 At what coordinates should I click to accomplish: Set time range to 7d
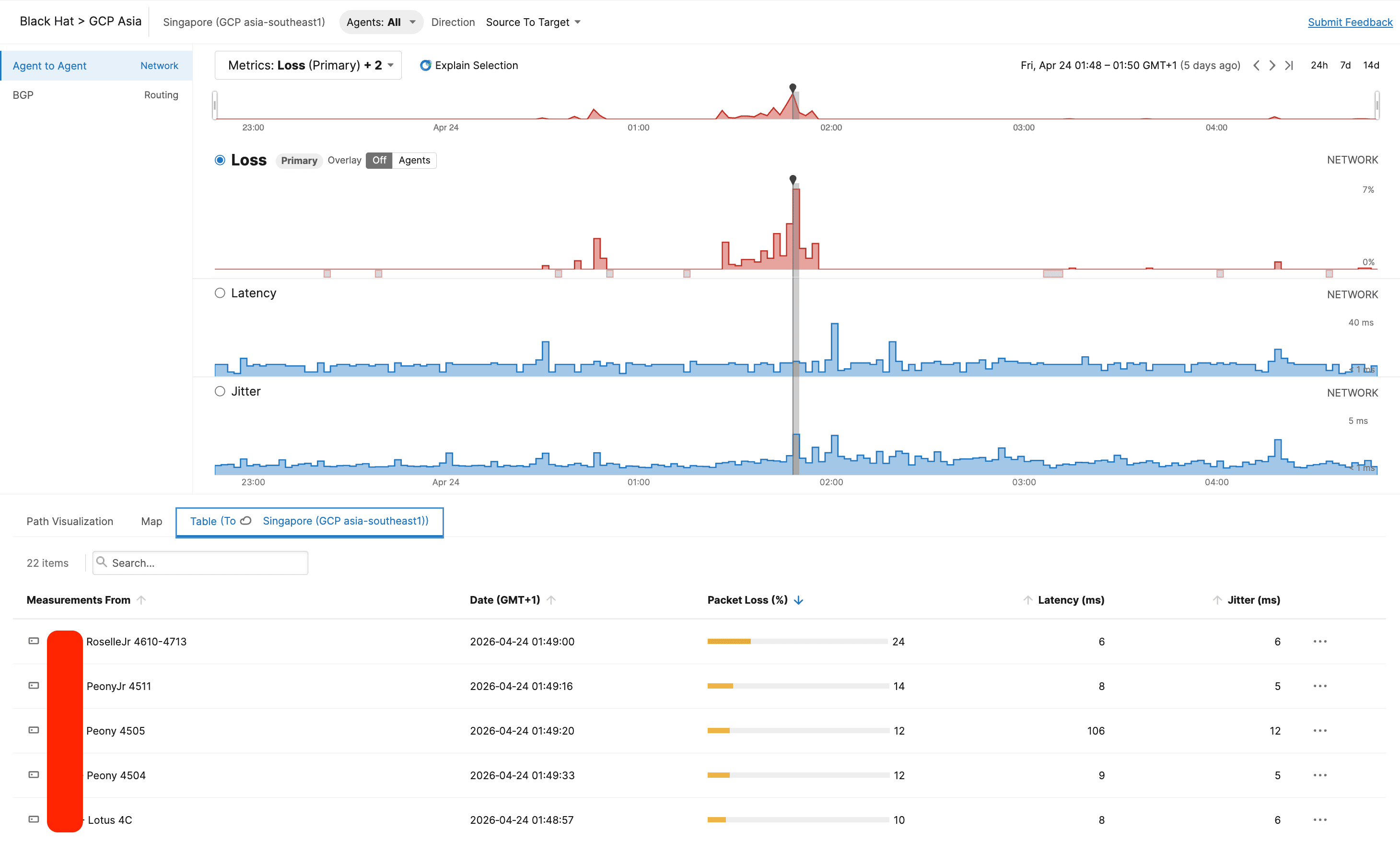pos(1345,65)
